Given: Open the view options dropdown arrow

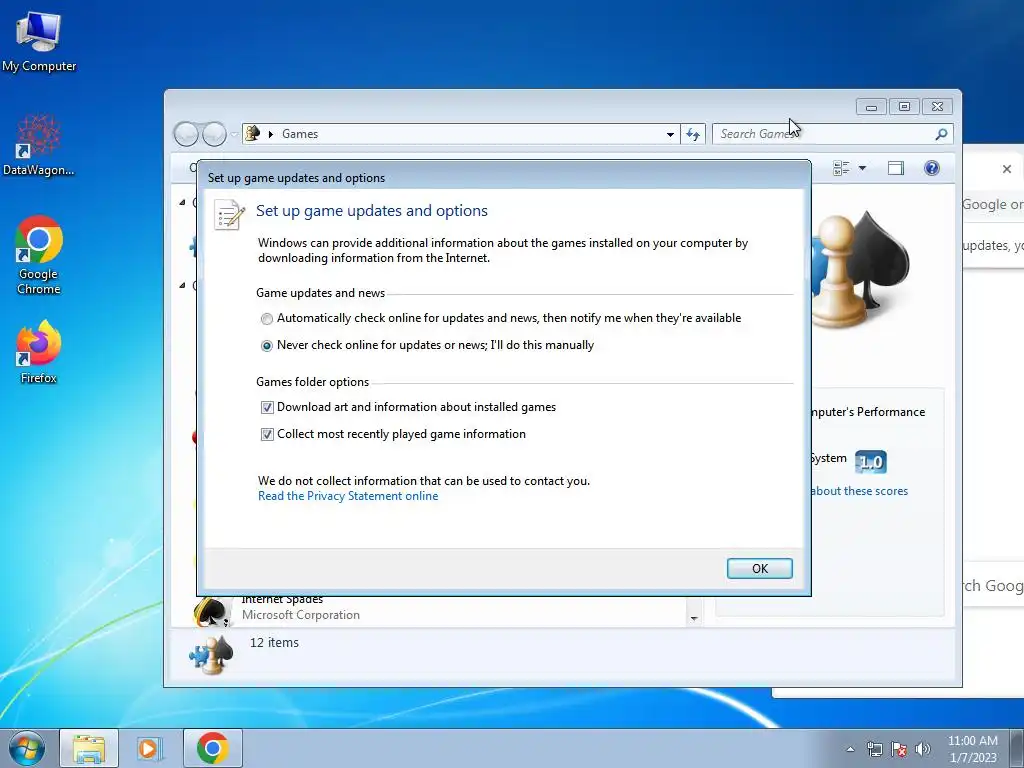Looking at the screenshot, I should pos(862,168).
